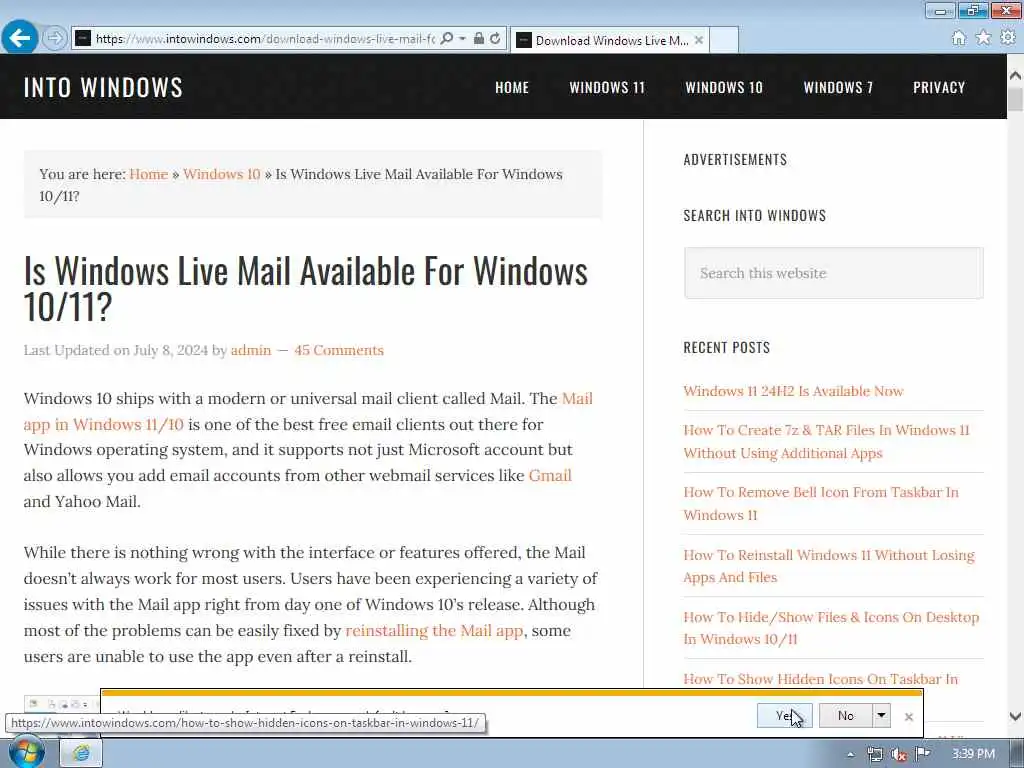
Task: Click the muted volume tray icon
Action: [x=899, y=754]
